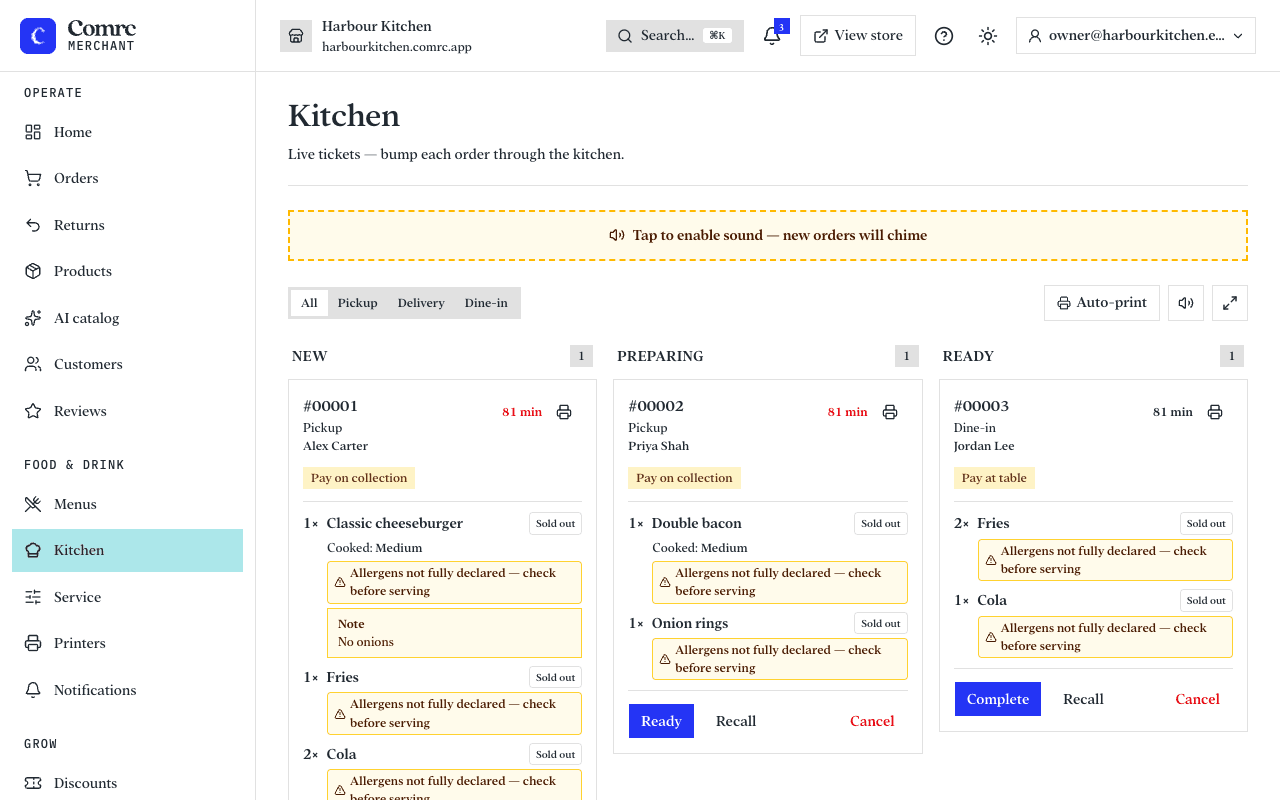Open Service settings in sidebar
The width and height of the screenshot is (1280, 800).
click(x=127, y=597)
